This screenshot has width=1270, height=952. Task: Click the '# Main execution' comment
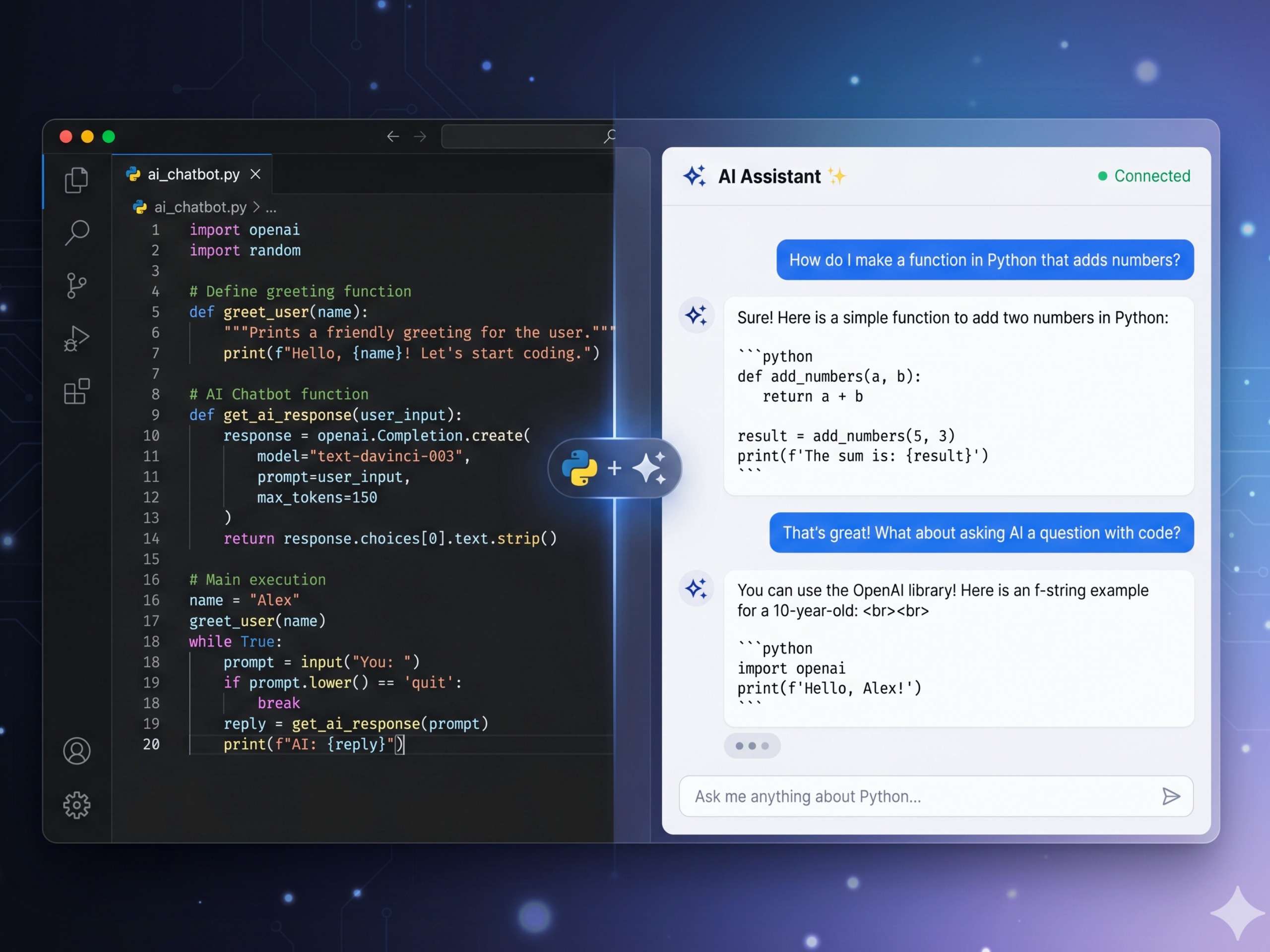click(x=258, y=580)
